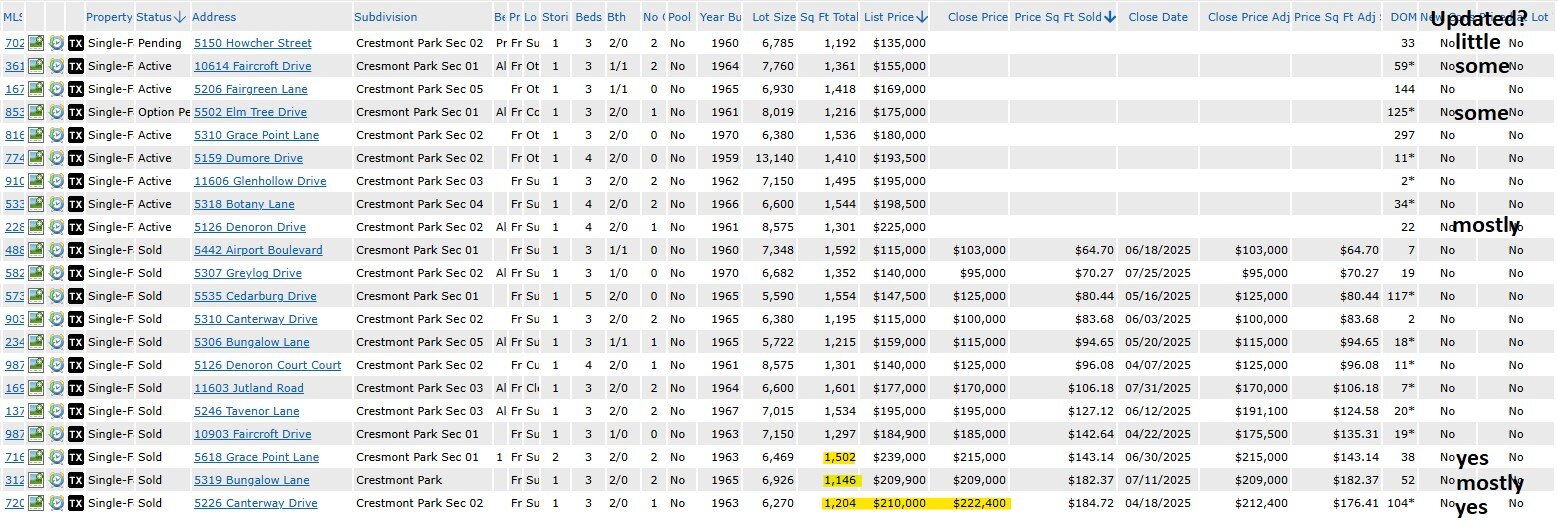Sort listings by Subdivision column header
The height and width of the screenshot is (529, 1558).
coord(386,17)
